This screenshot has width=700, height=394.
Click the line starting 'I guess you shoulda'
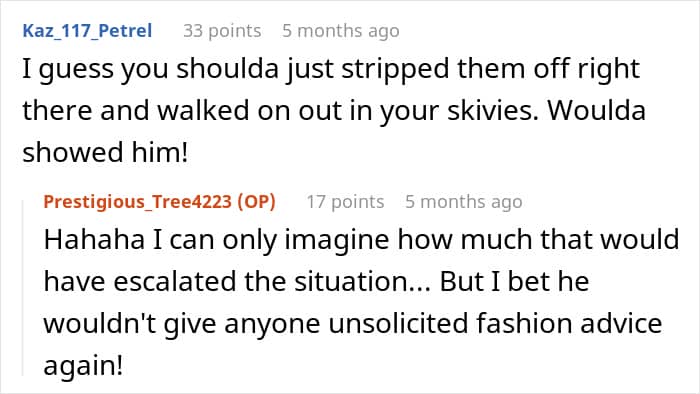[x=331, y=70]
